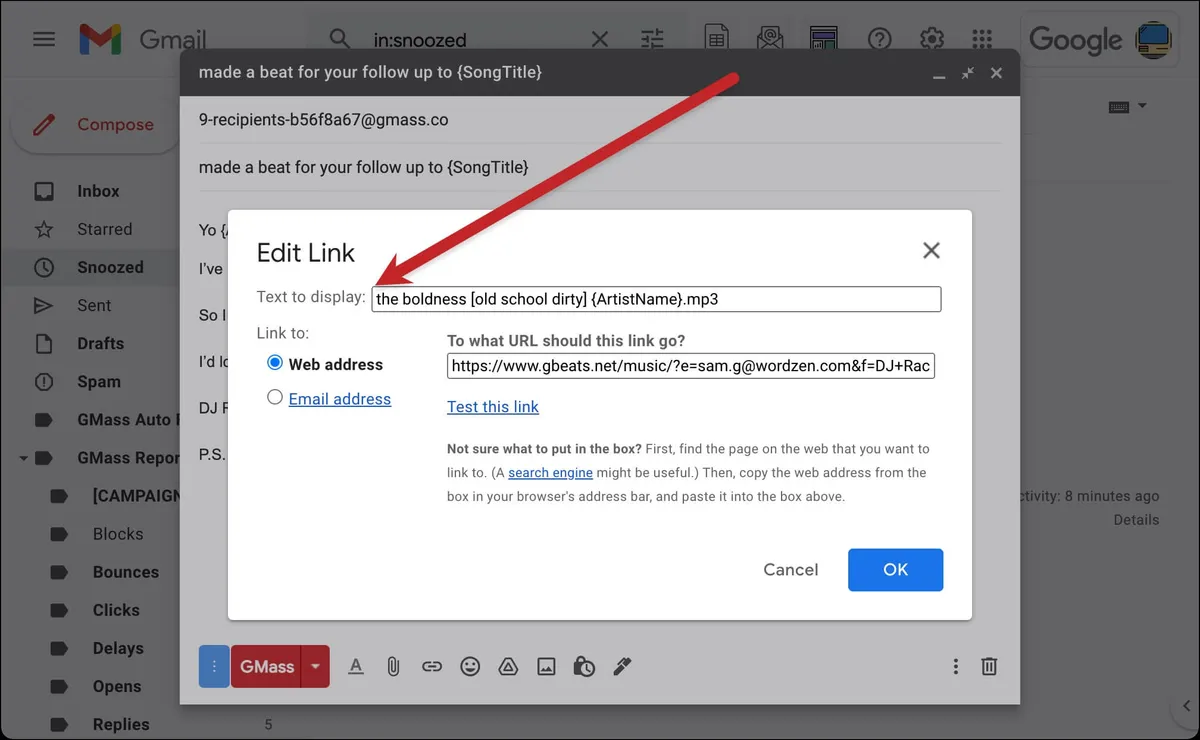Insert a photo in the compose toolbar
The height and width of the screenshot is (740, 1200).
pos(546,666)
